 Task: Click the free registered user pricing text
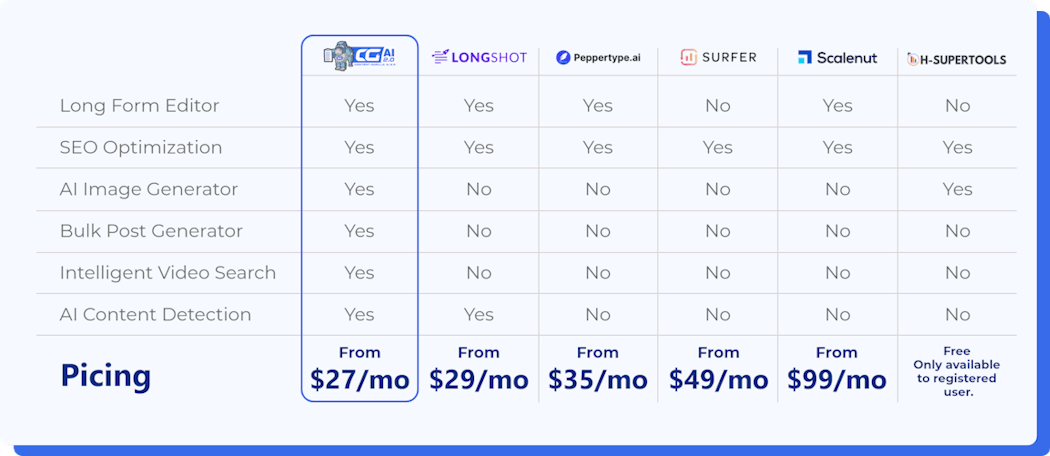point(957,372)
